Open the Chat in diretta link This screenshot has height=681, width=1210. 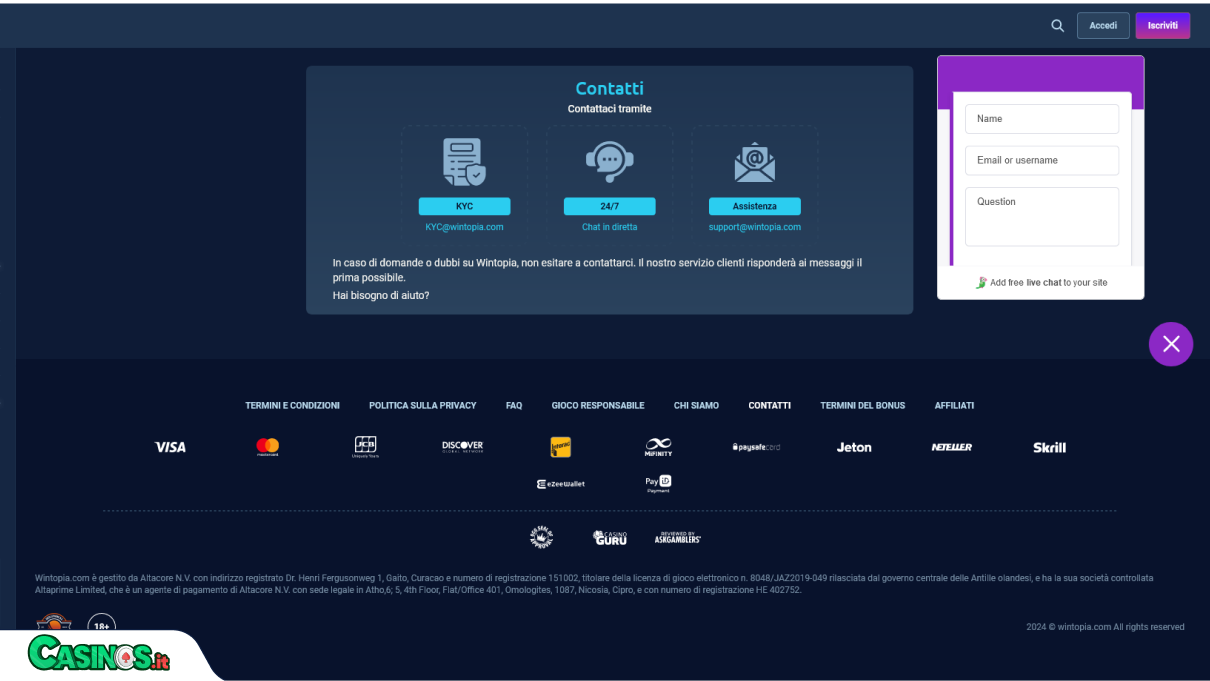[609, 227]
